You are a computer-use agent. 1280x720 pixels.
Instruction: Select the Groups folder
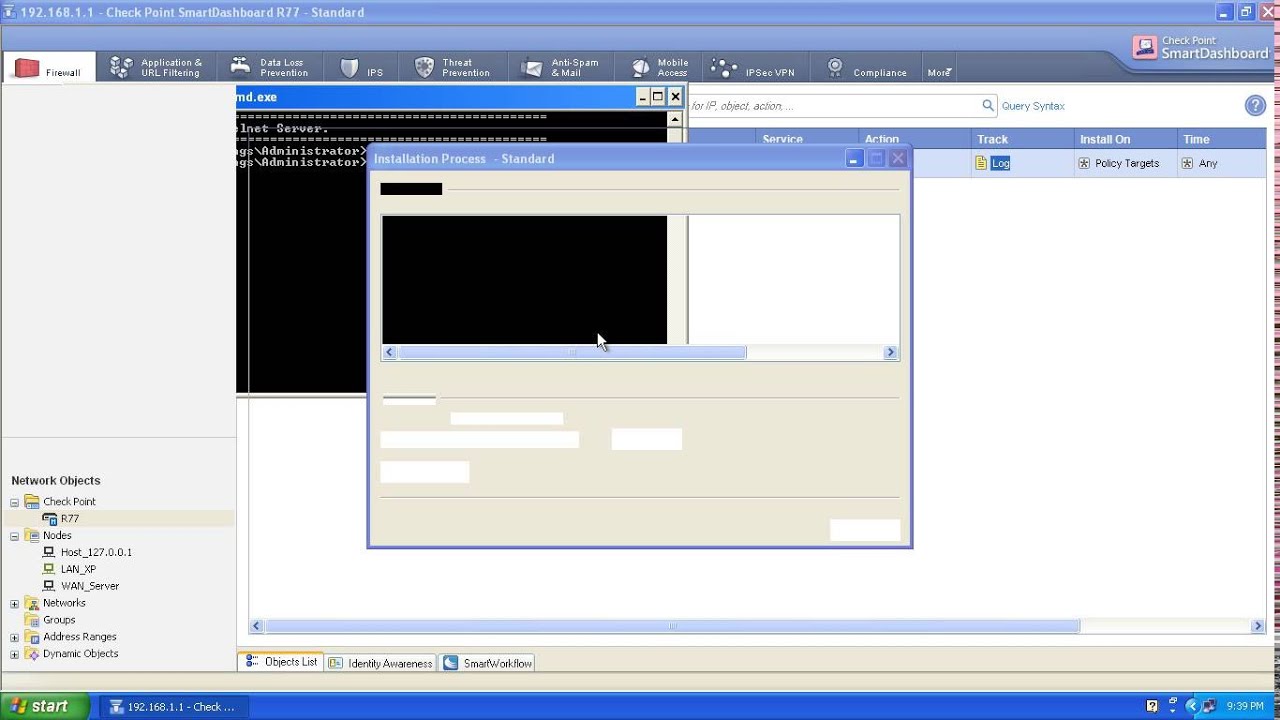(59, 620)
